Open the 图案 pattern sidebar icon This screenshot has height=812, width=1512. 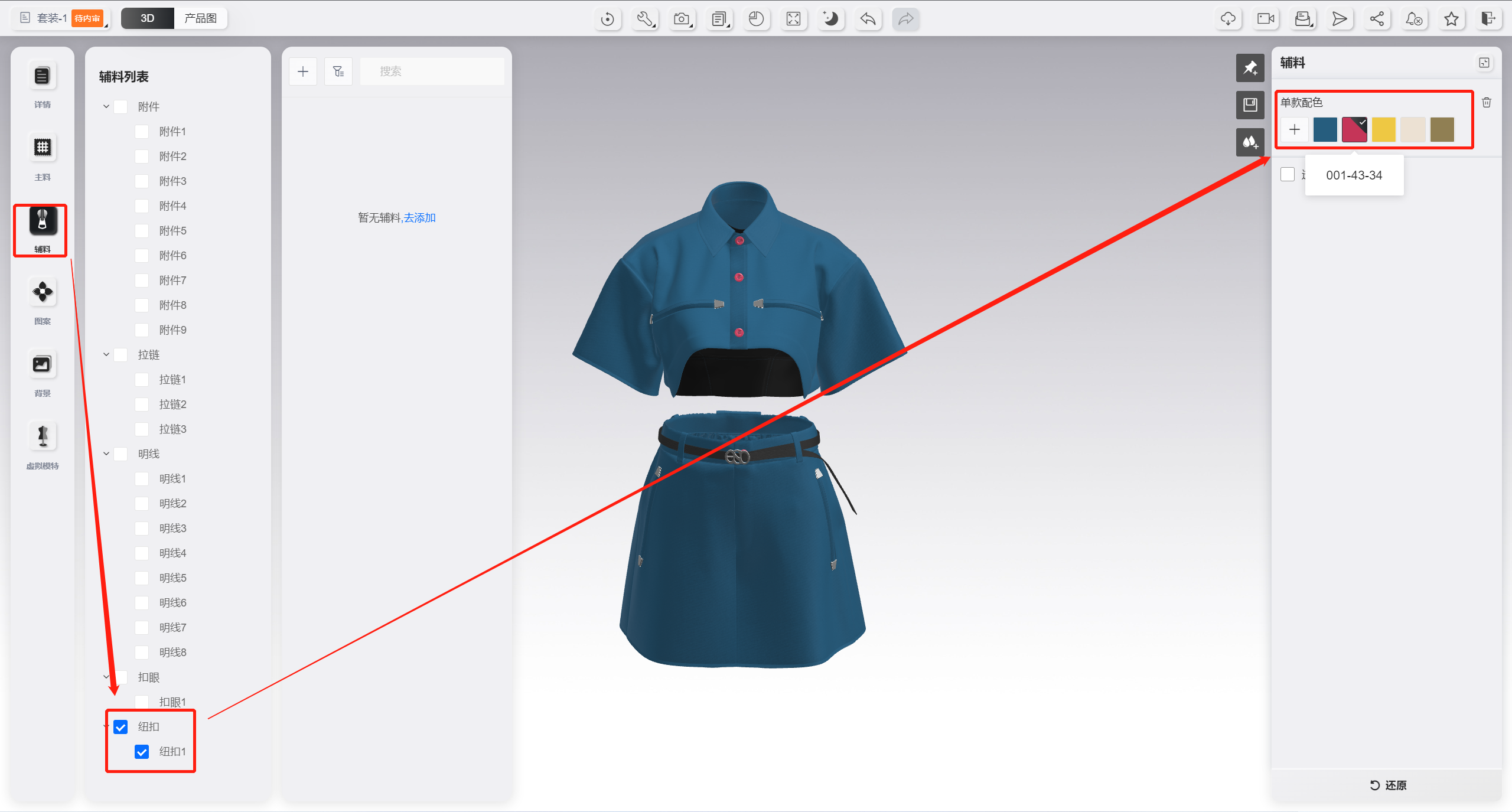[x=42, y=292]
